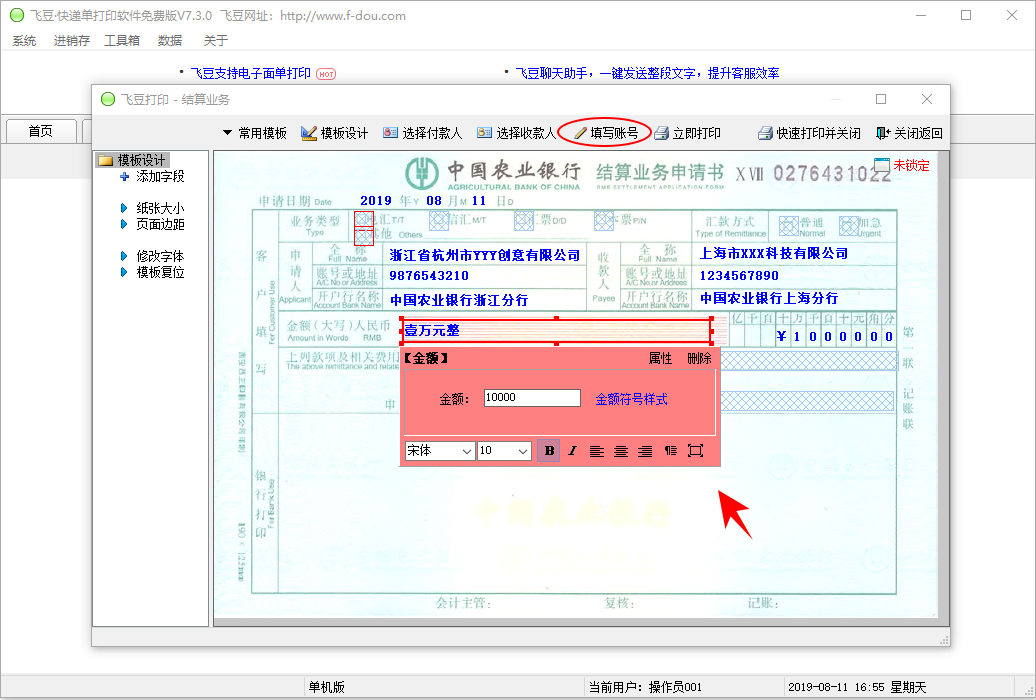Click the 立即打印 printer button
Screen dimensions: 1036x700
[688, 134]
